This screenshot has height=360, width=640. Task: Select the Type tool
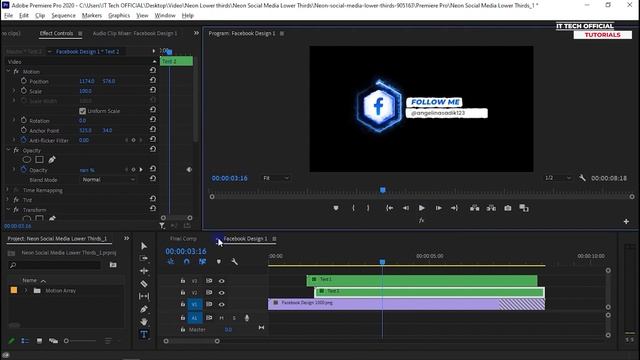[144, 334]
